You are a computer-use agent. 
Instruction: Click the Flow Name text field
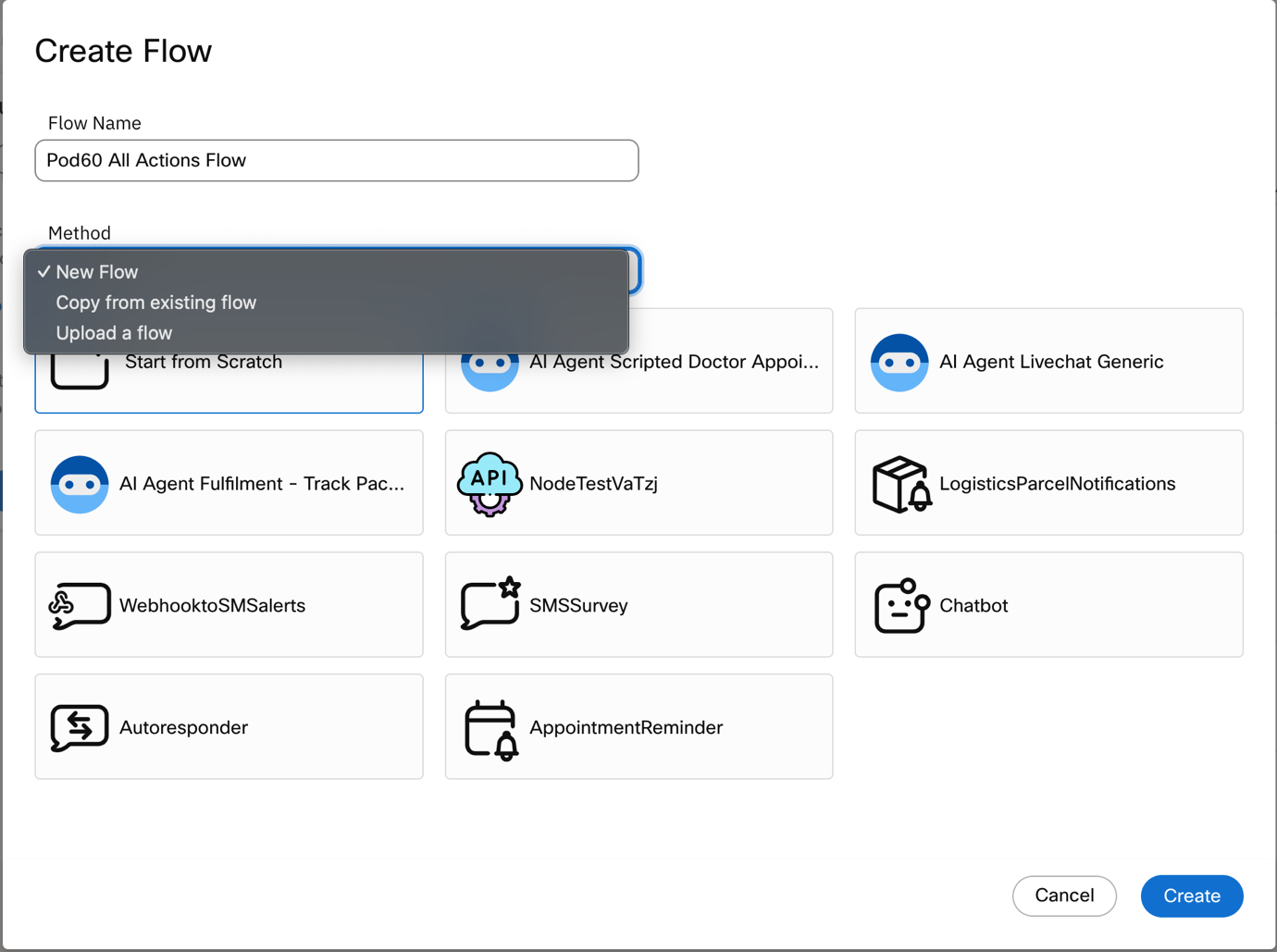pyautogui.click(x=336, y=161)
